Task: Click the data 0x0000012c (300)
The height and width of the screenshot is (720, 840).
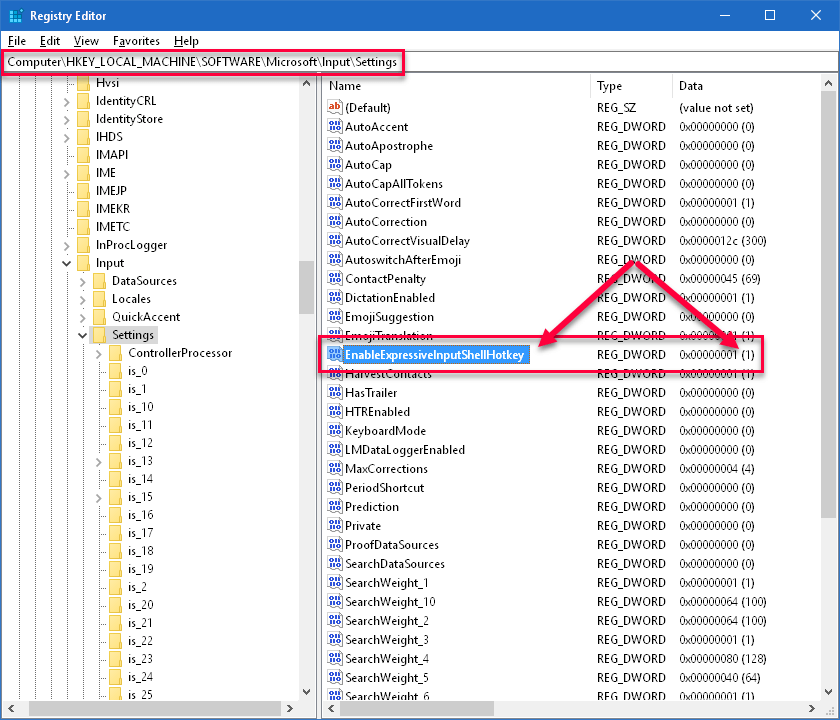Action: point(723,241)
